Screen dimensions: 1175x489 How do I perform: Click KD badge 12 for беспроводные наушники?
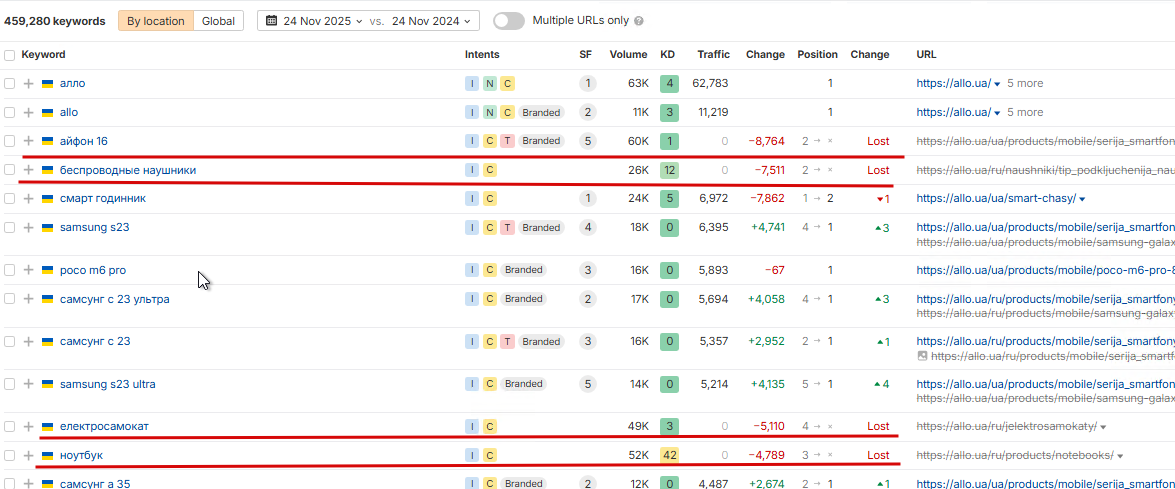coord(669,170)
